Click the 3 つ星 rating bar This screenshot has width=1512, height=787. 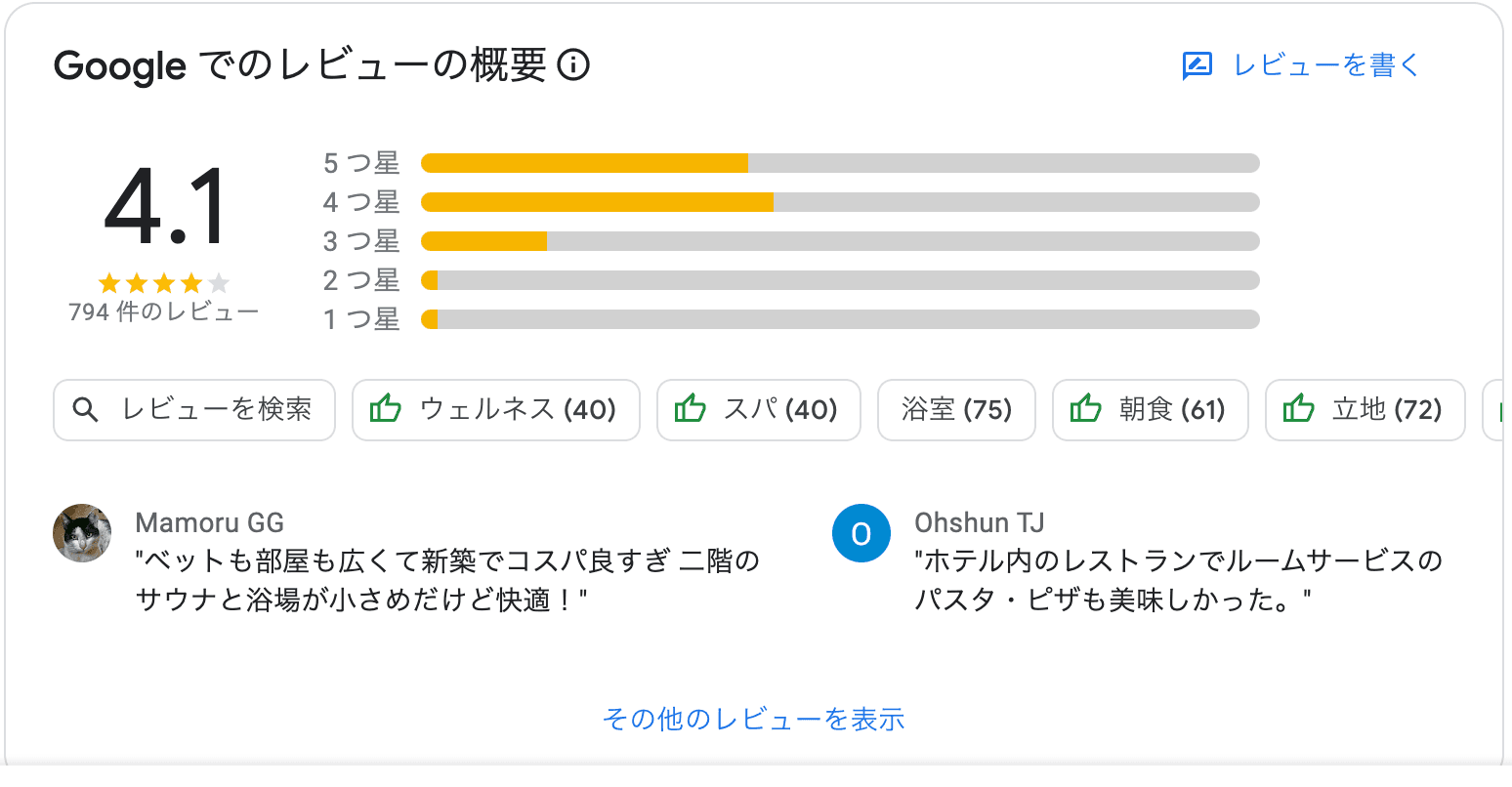(x=840, y=241)
